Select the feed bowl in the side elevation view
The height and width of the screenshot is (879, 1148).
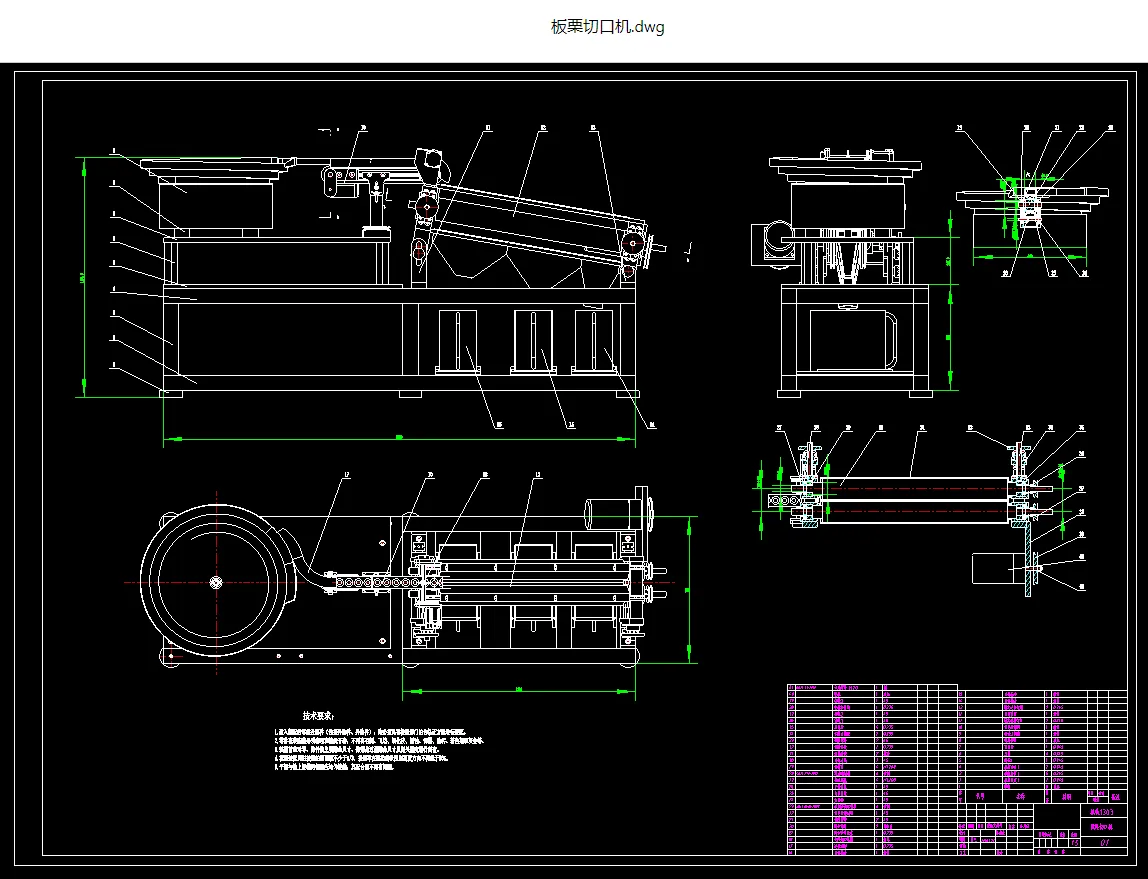click(845, 191)
